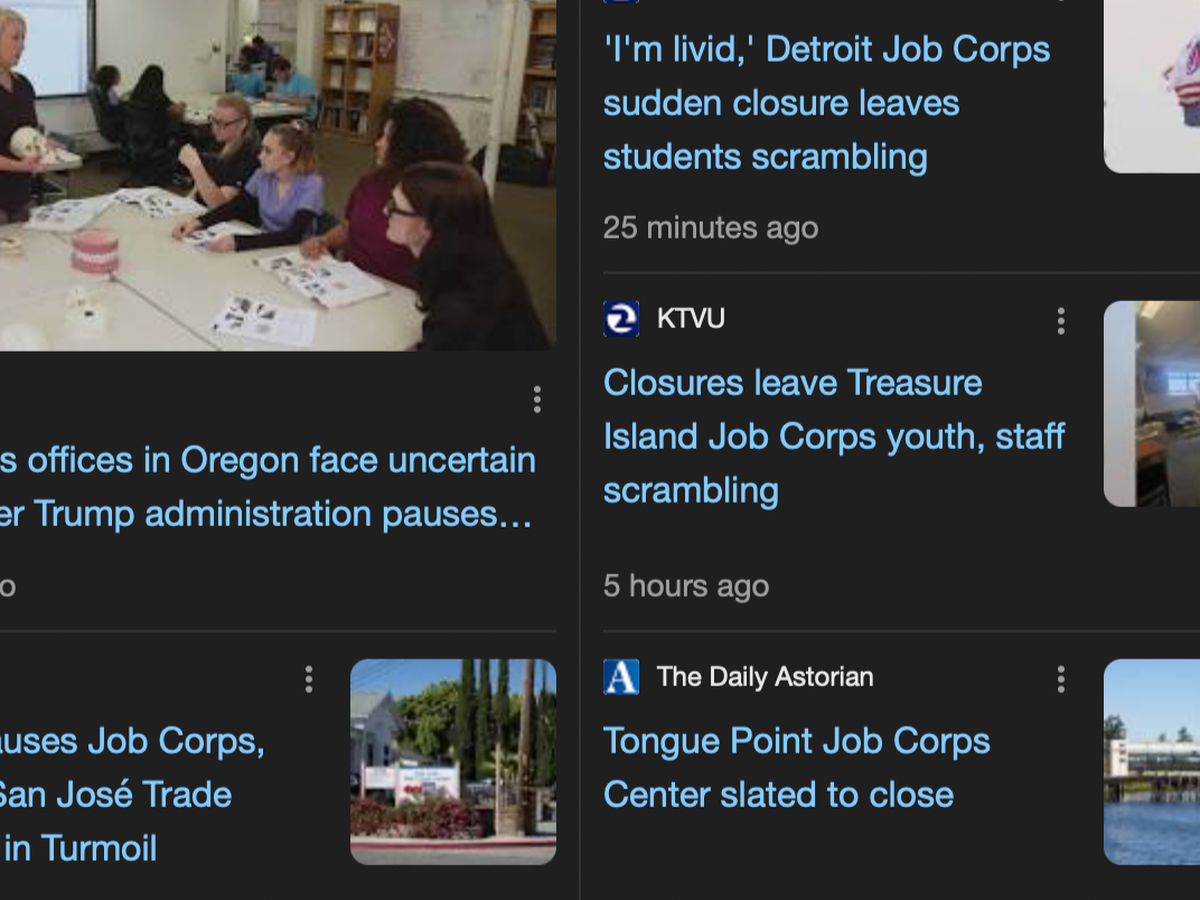The width and height of the screenshot is (1200, 900).
Task: Open the Detroit Job Corps sudden closure headline
Action: (x=826, y=103)
